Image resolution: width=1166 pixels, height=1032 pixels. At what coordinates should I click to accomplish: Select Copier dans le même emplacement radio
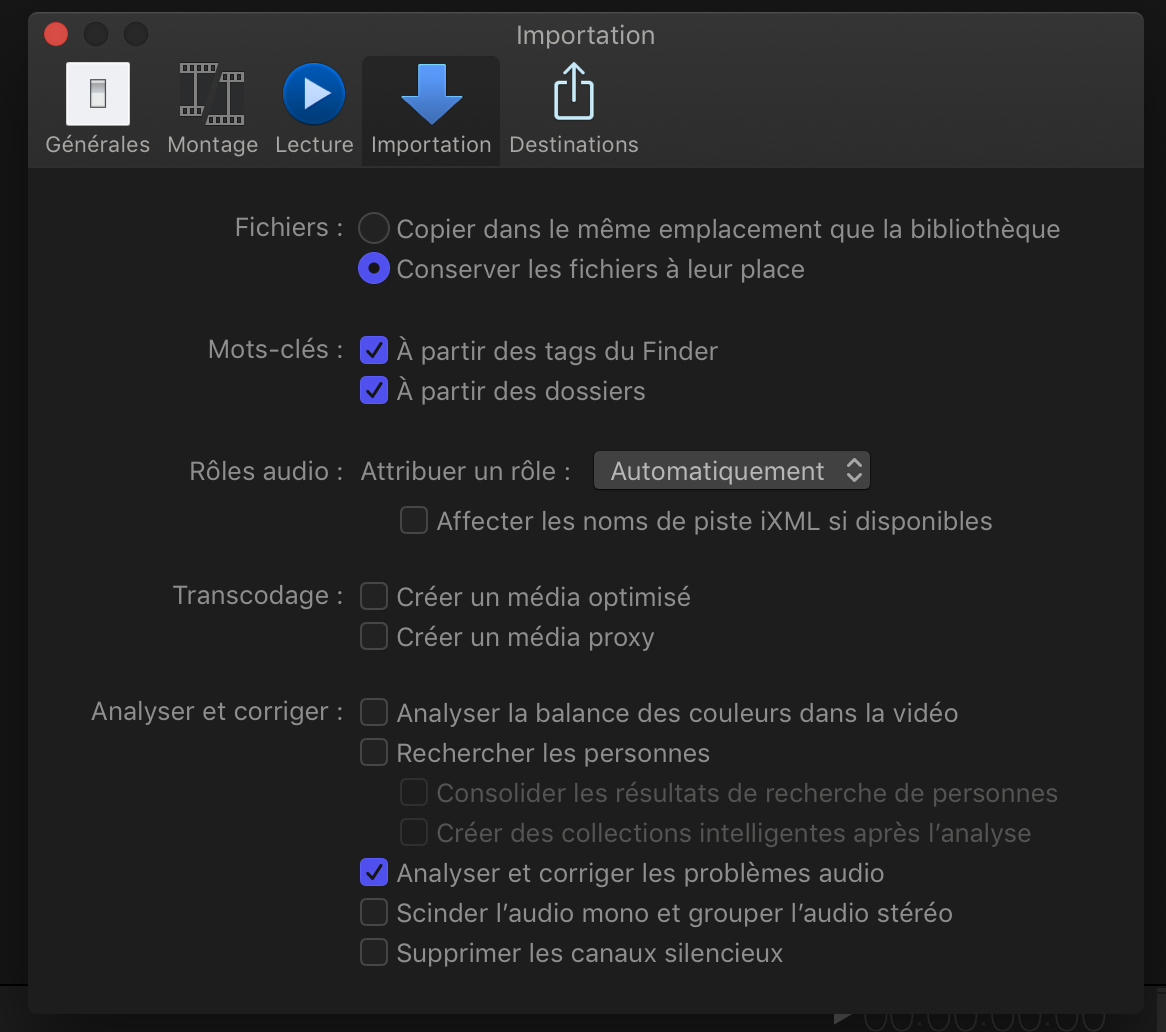374,228
